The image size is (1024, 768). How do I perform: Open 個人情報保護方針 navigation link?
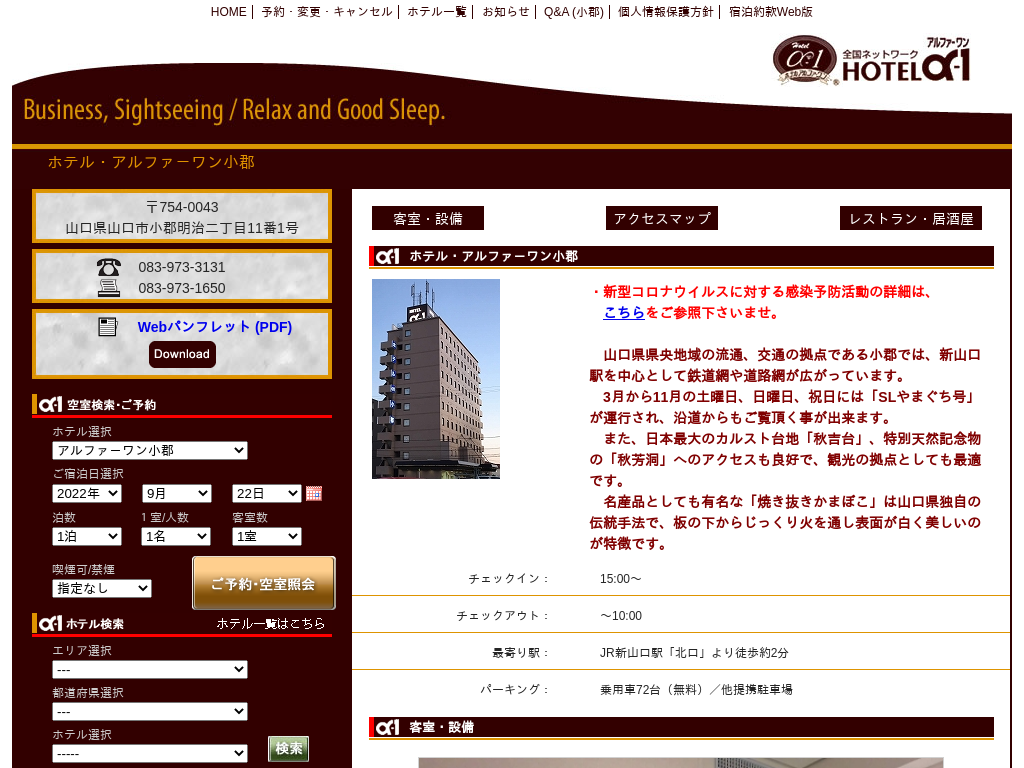[x=665, y=12]
